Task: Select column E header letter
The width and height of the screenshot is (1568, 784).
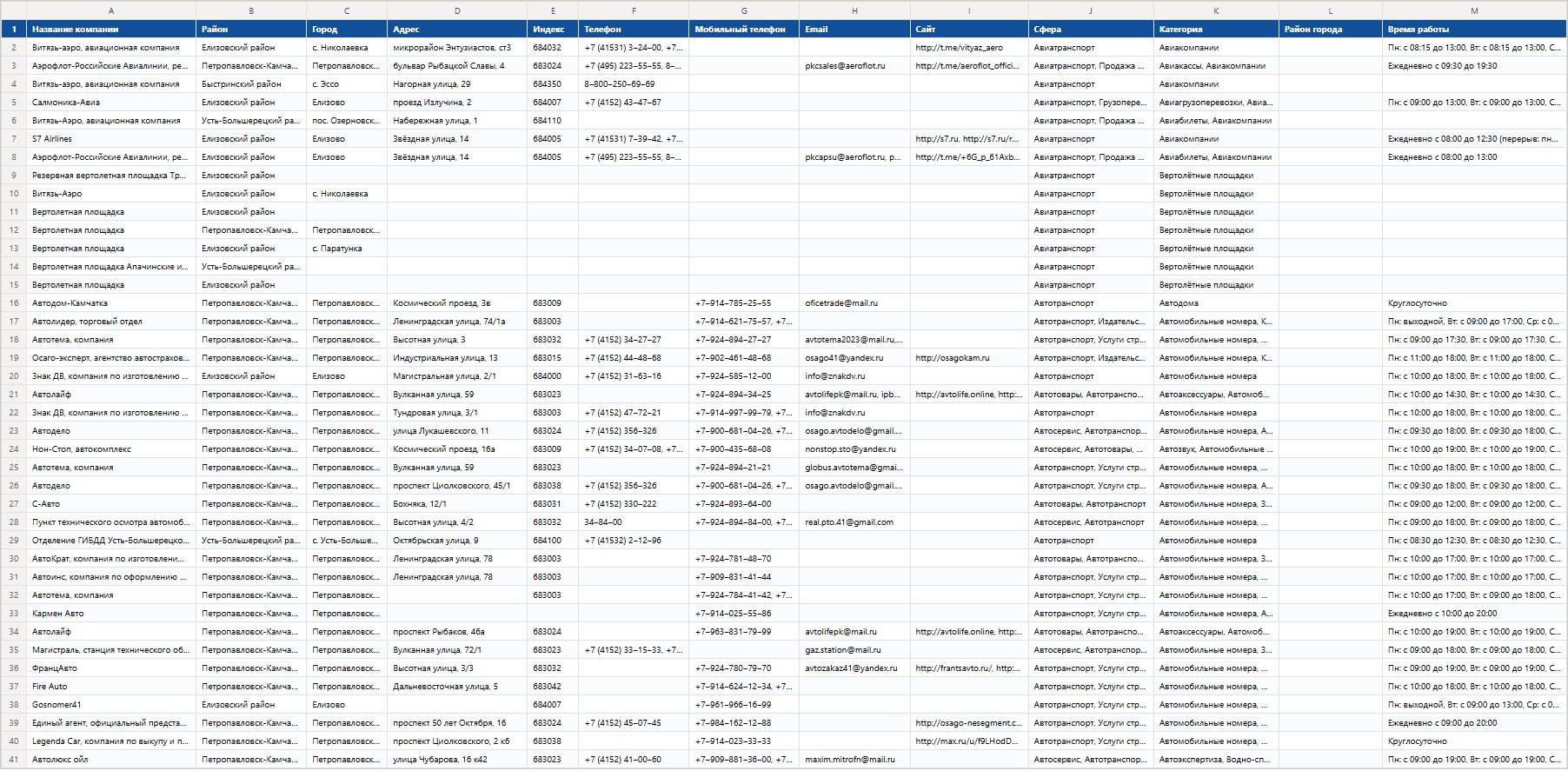Action: tap(553, 10)
